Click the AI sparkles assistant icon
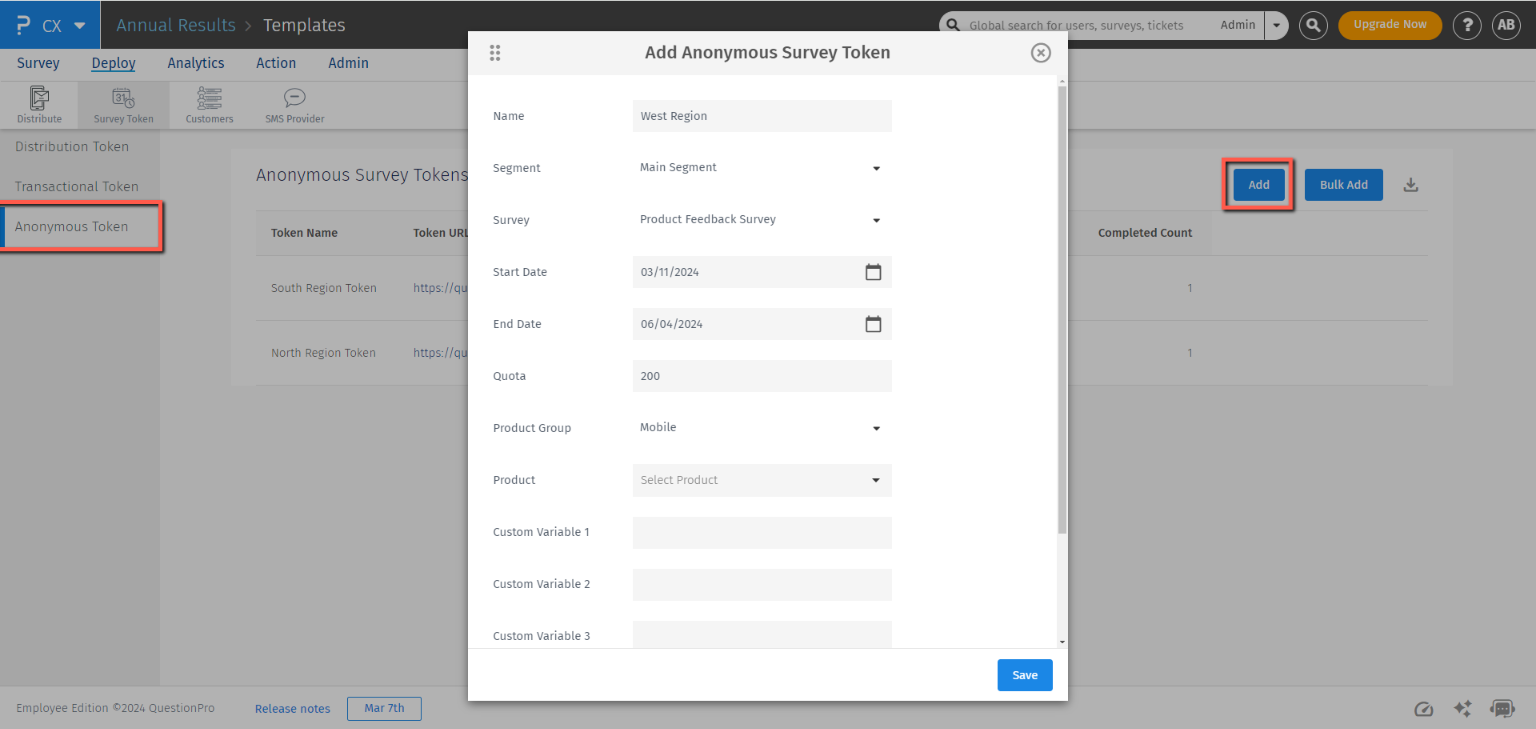 point(1462,708)
